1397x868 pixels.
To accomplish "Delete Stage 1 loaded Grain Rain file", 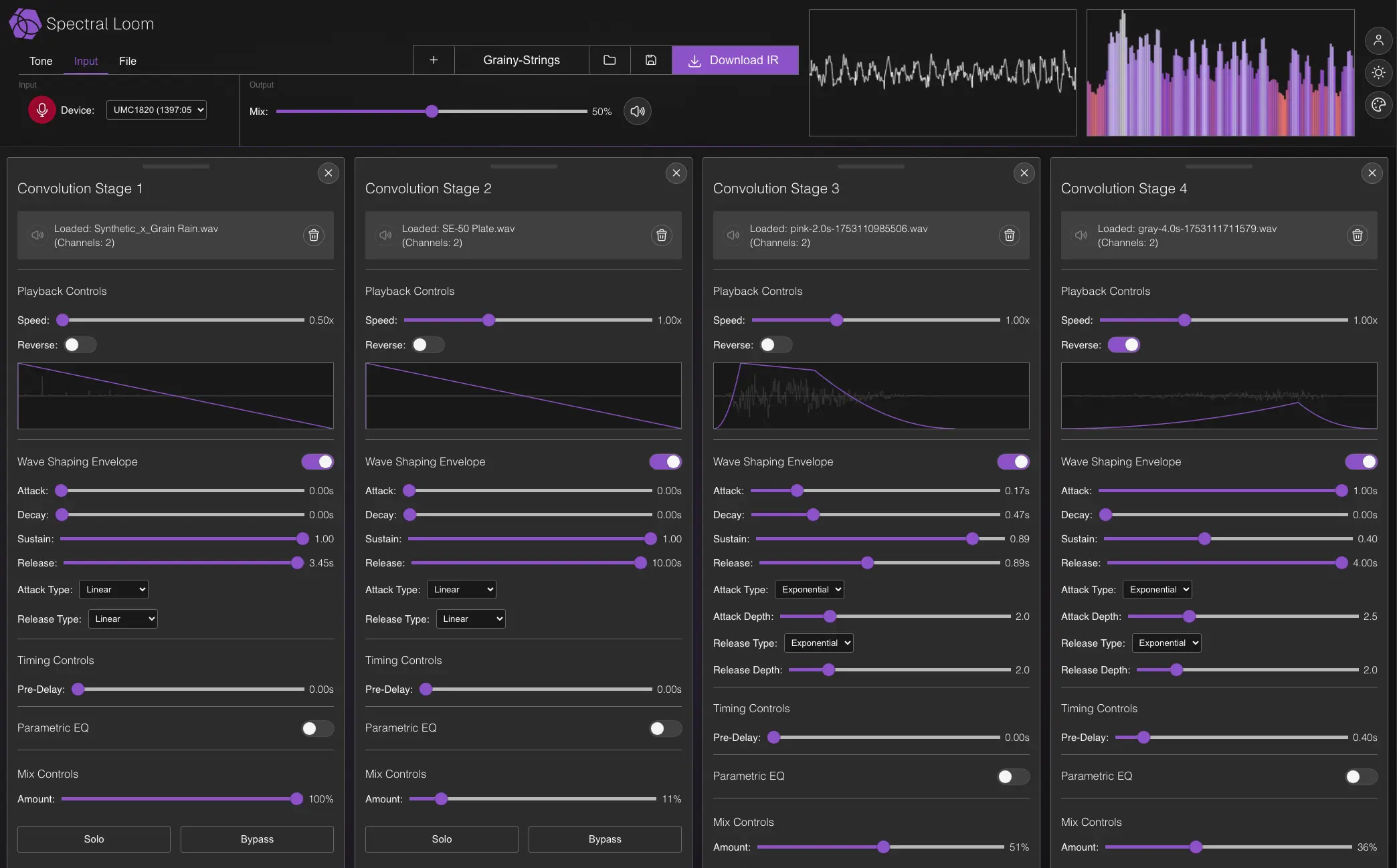I will (313, 235).
